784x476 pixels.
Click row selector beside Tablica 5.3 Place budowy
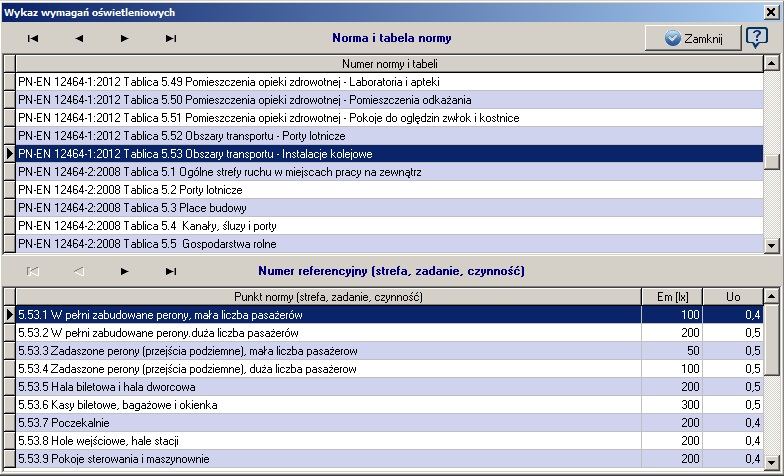(x=10, y=208)
